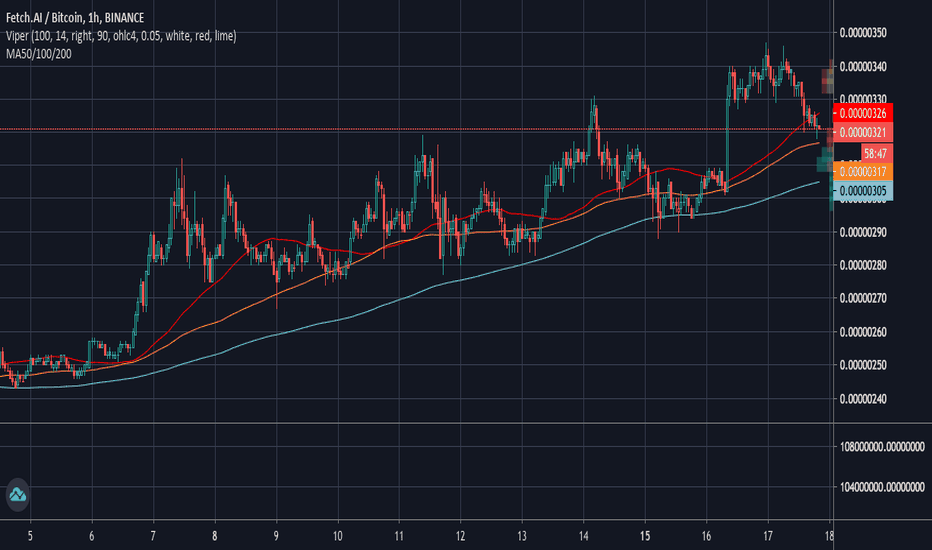Click the 0.00000240 price axis value

[x=863, y=399]
